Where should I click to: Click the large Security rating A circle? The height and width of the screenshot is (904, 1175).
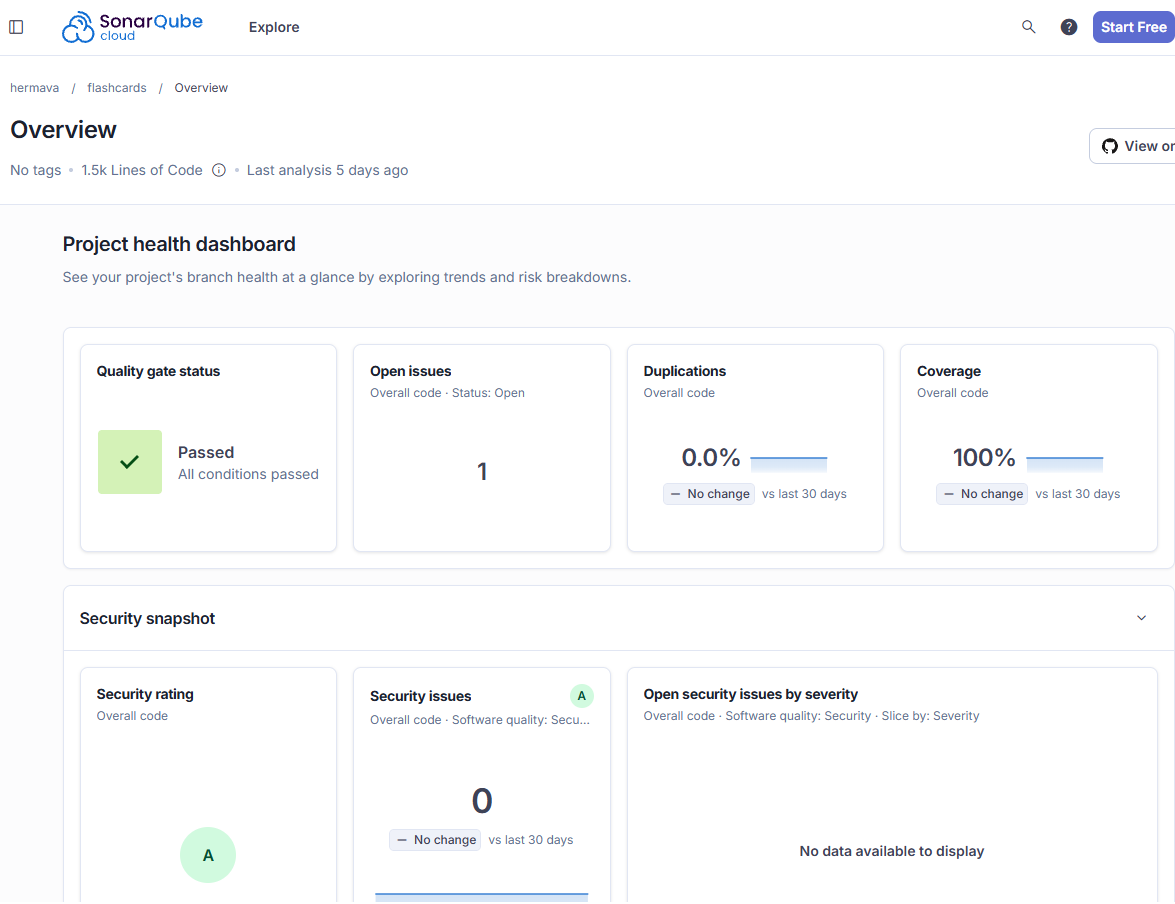208,855
